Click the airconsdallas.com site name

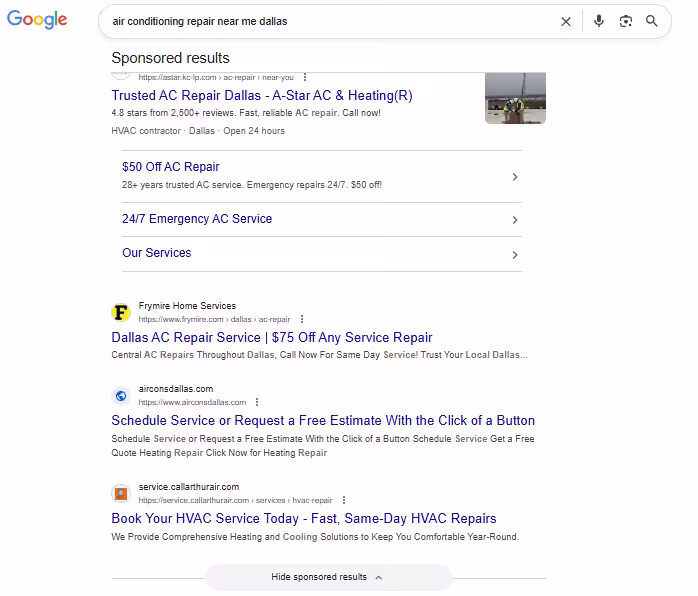pos(176,389)
